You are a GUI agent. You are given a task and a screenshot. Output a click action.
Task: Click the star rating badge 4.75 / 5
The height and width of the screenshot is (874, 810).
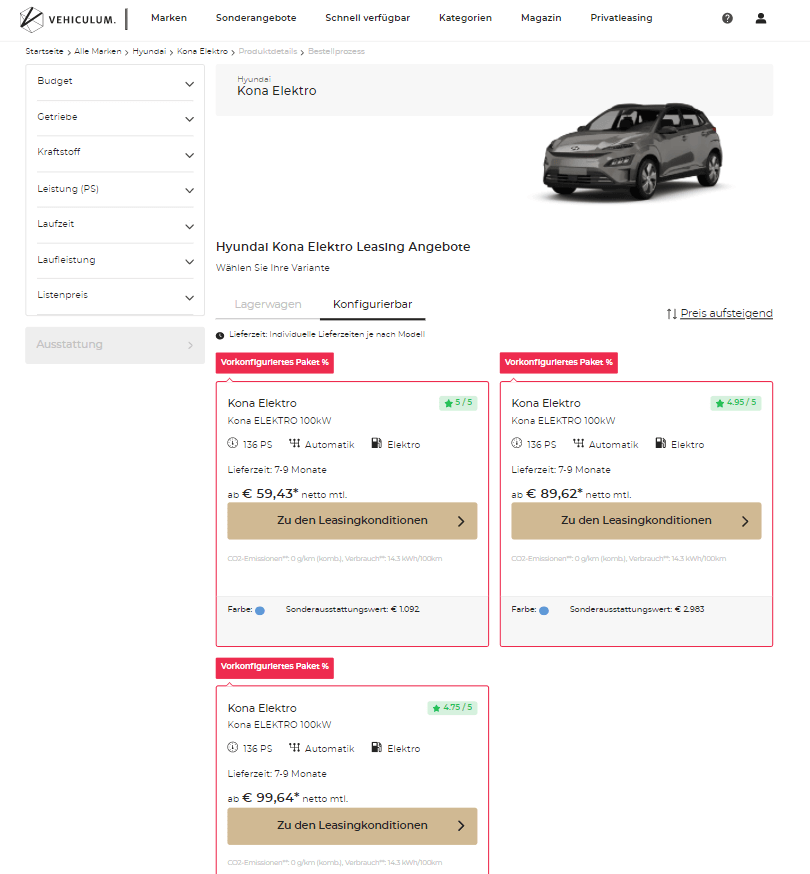coord(452,707)
